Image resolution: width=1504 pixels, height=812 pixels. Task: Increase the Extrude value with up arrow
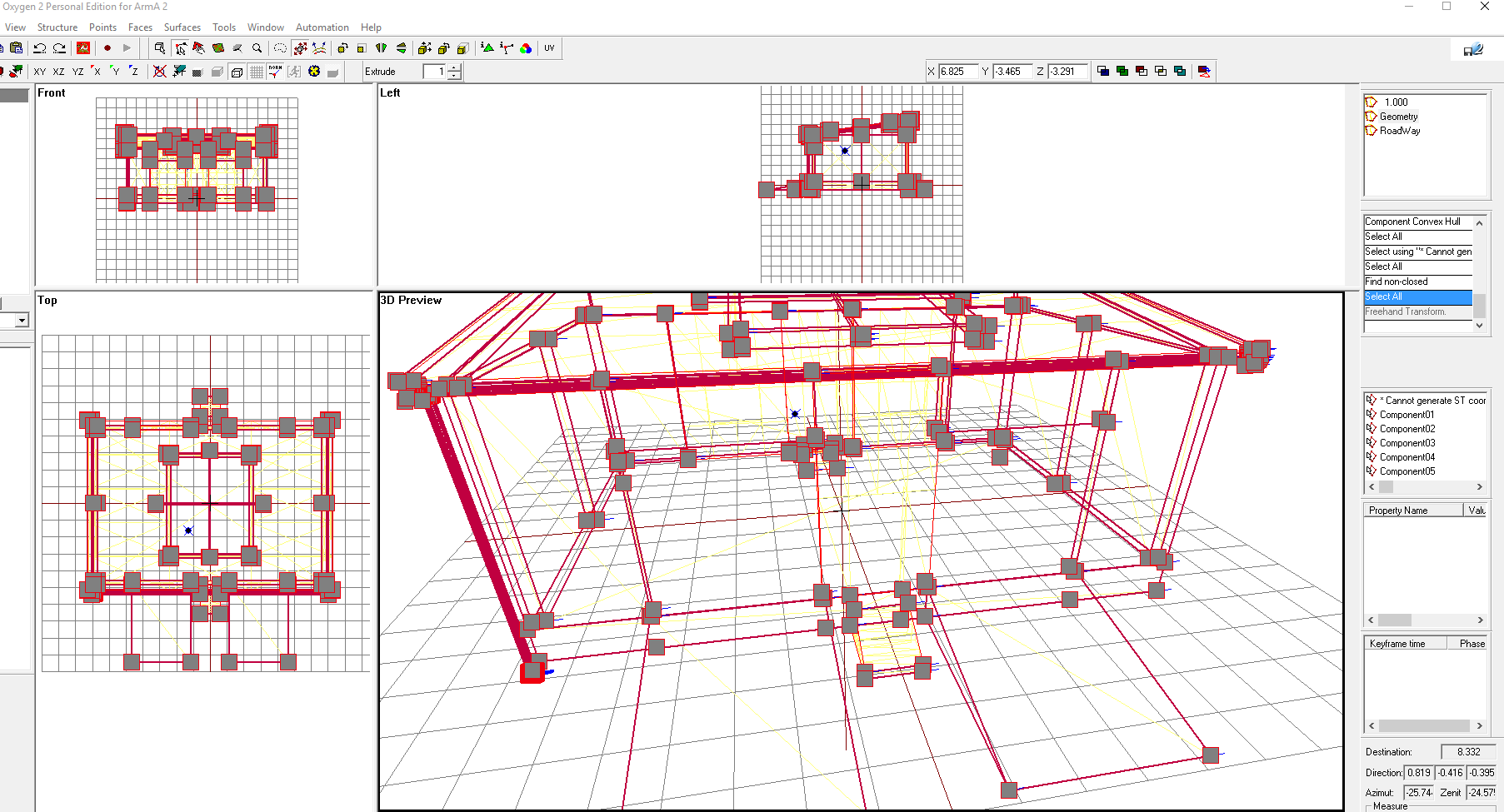455,68
